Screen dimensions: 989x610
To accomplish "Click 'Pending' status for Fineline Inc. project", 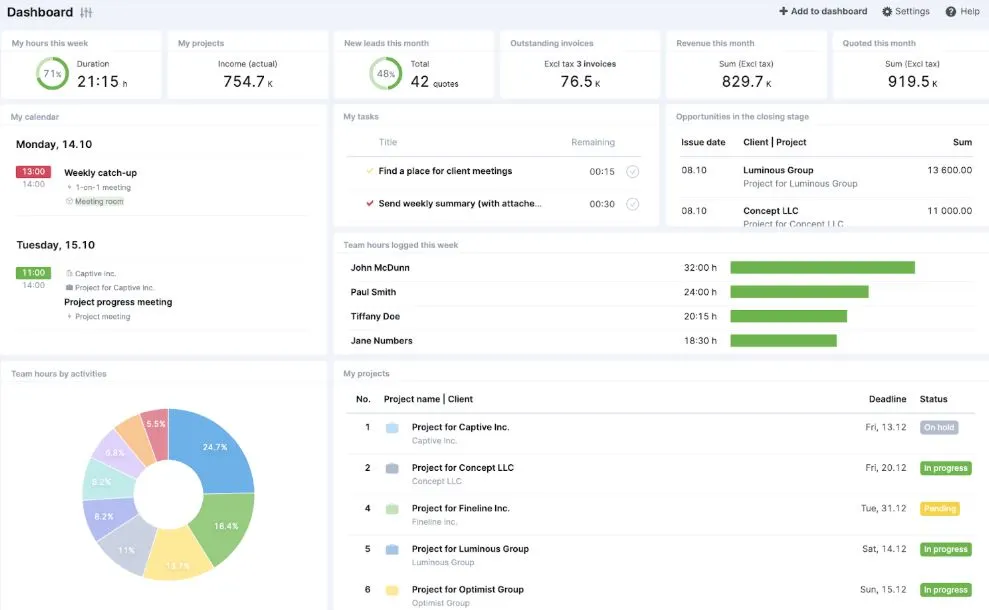I will pyautogui.click(x=939, y=509).
